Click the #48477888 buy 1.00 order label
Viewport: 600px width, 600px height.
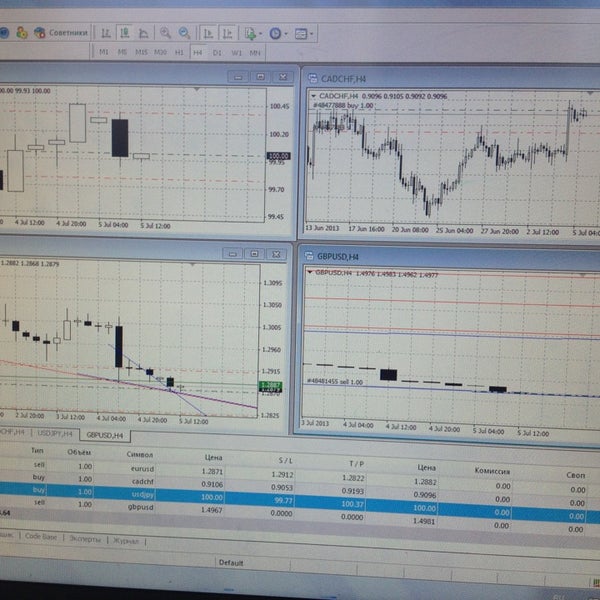click(x=343, y=105)
